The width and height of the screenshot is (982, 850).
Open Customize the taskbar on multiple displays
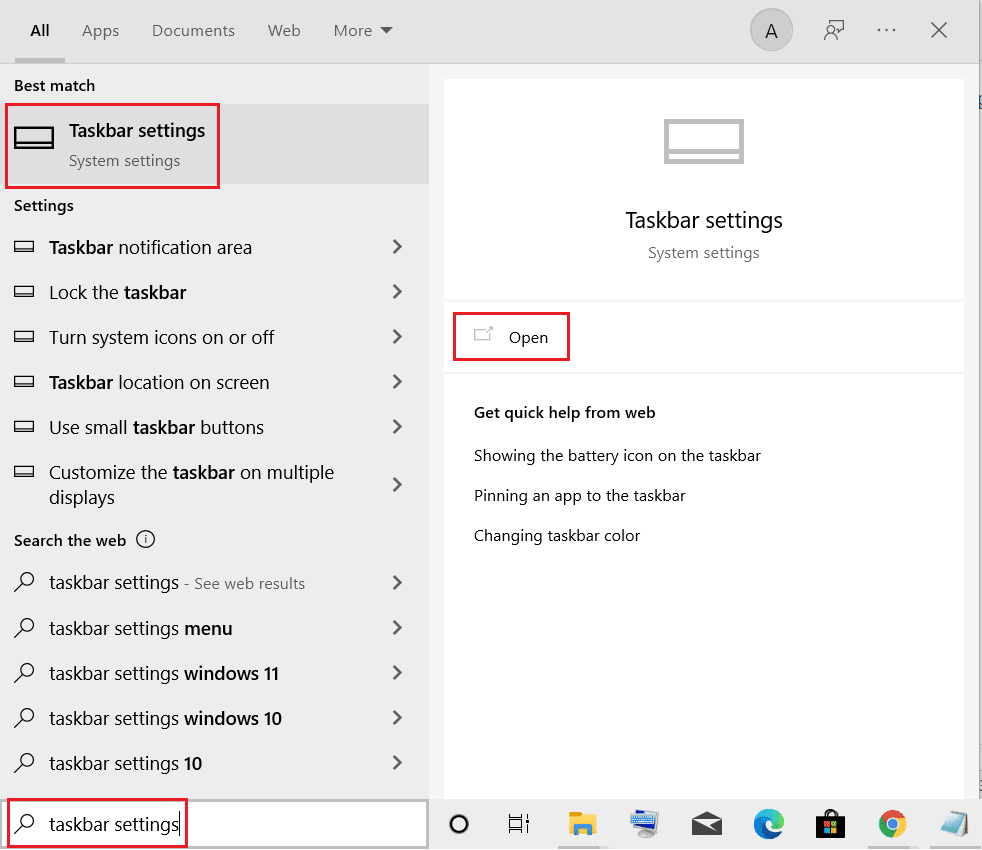(189, 484)
